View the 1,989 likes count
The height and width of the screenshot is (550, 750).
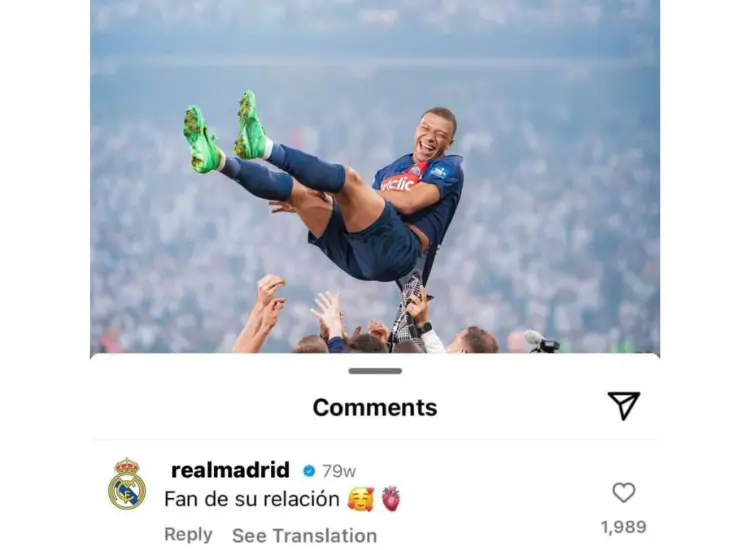point(624,527)
